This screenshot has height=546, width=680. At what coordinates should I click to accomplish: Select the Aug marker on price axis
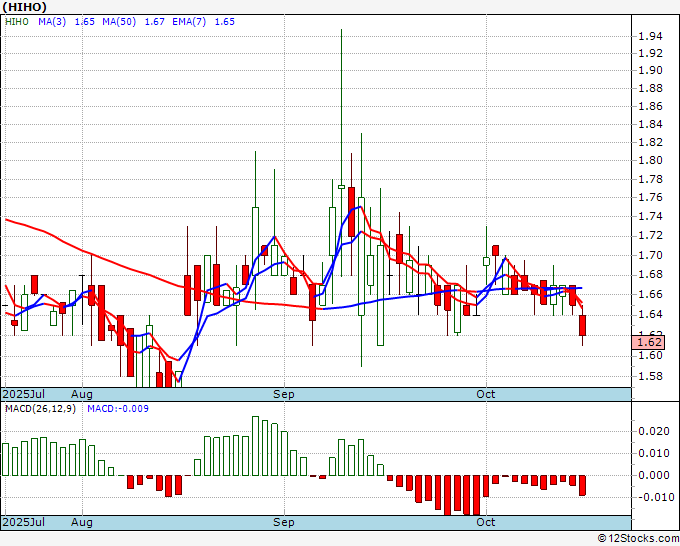[x=82, y=395]
